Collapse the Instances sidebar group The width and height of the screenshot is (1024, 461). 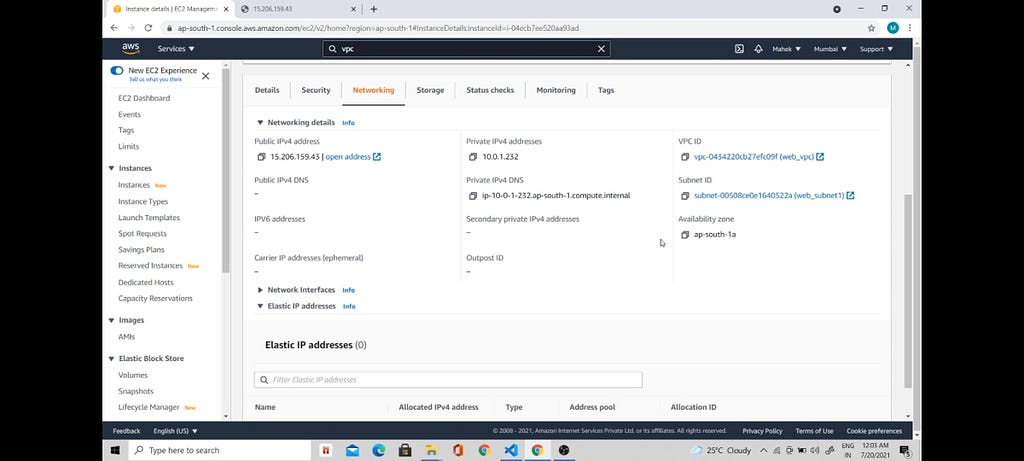[111, 168]
